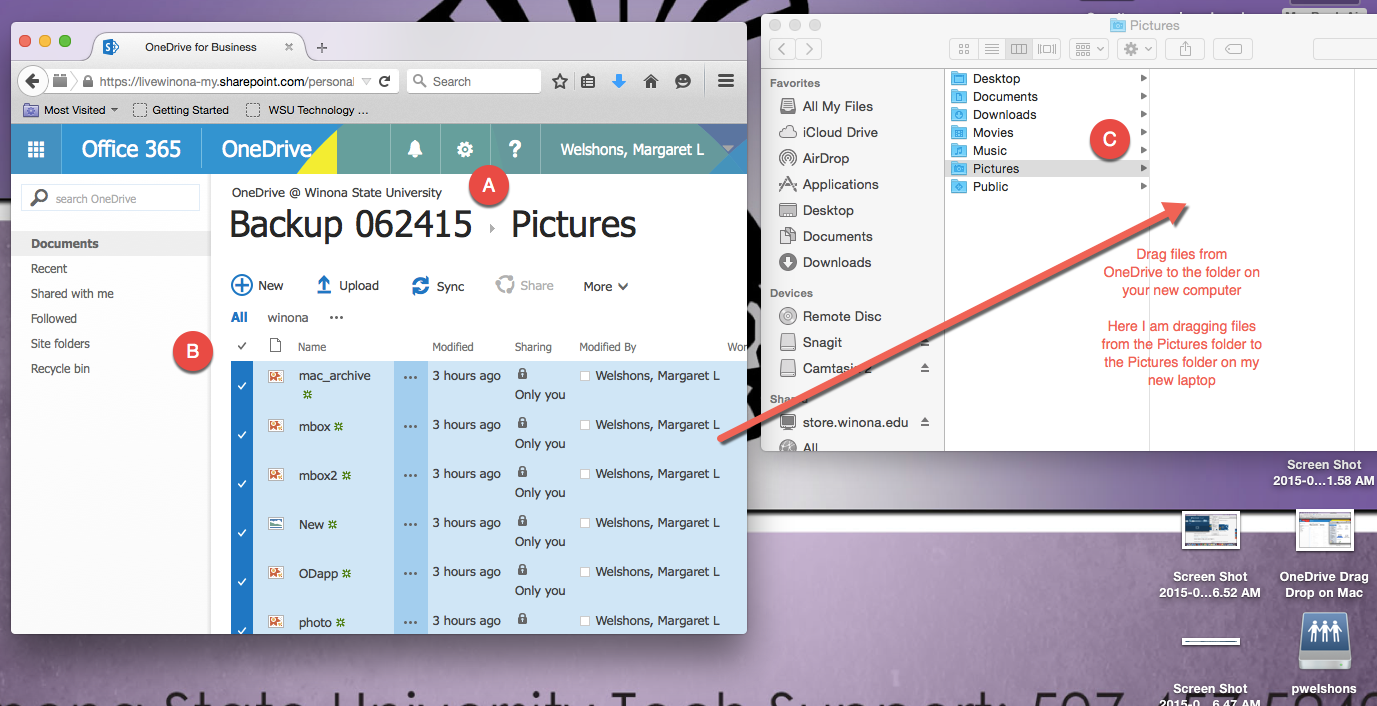The image size is (1377, 706).
Task: Click the help question mark icon
Action: [515, 149]
